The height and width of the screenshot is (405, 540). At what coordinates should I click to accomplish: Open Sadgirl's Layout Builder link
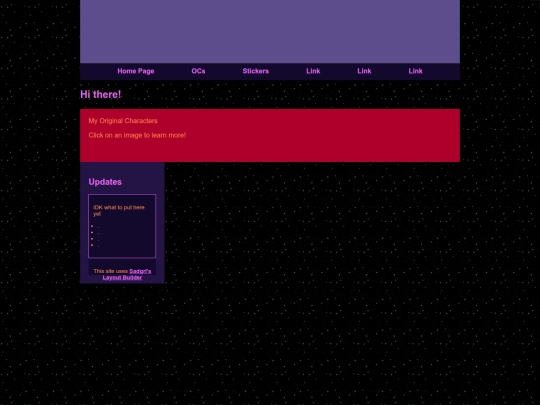(x=127, y=274)
